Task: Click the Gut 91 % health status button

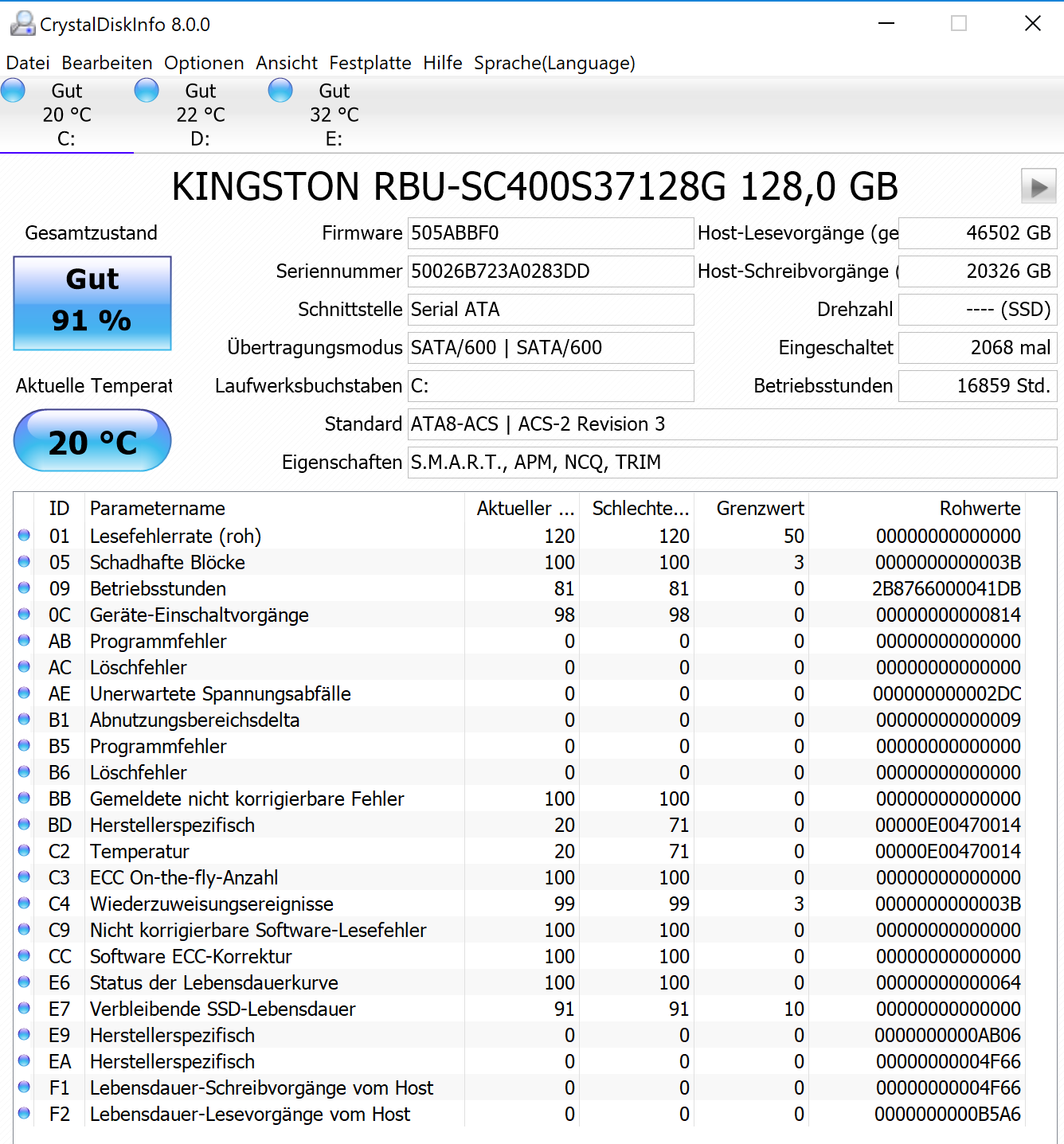Action: pos(92,303)
